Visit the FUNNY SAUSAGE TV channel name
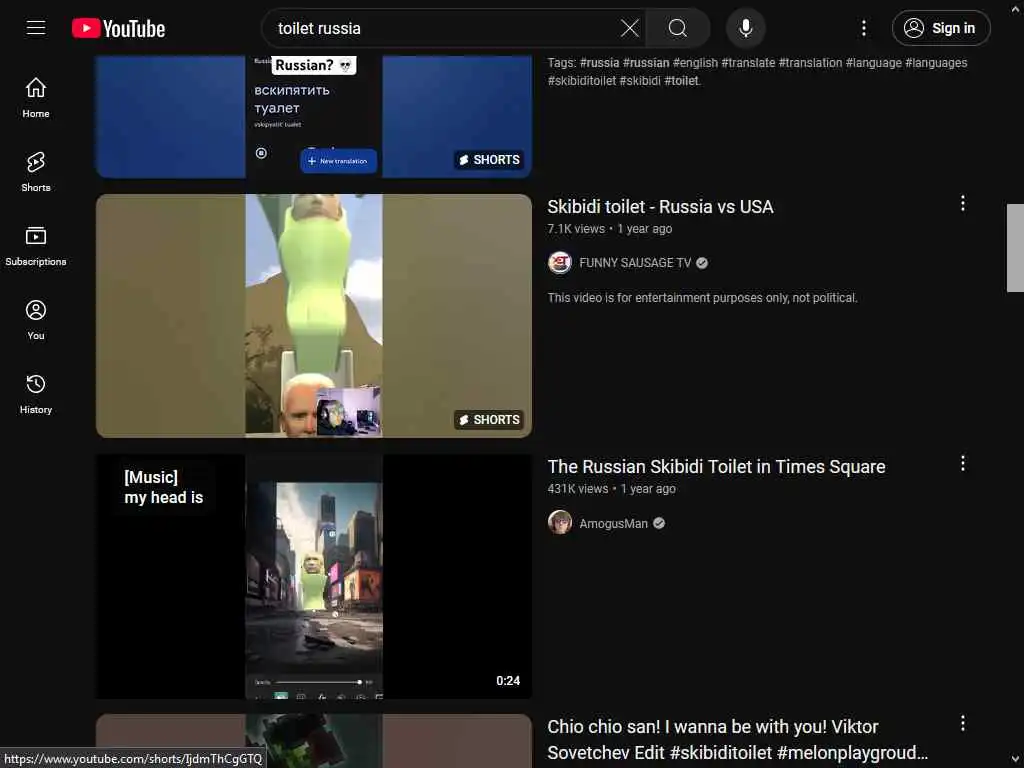This screenshot has width=1024, height=768. (635, 263)
